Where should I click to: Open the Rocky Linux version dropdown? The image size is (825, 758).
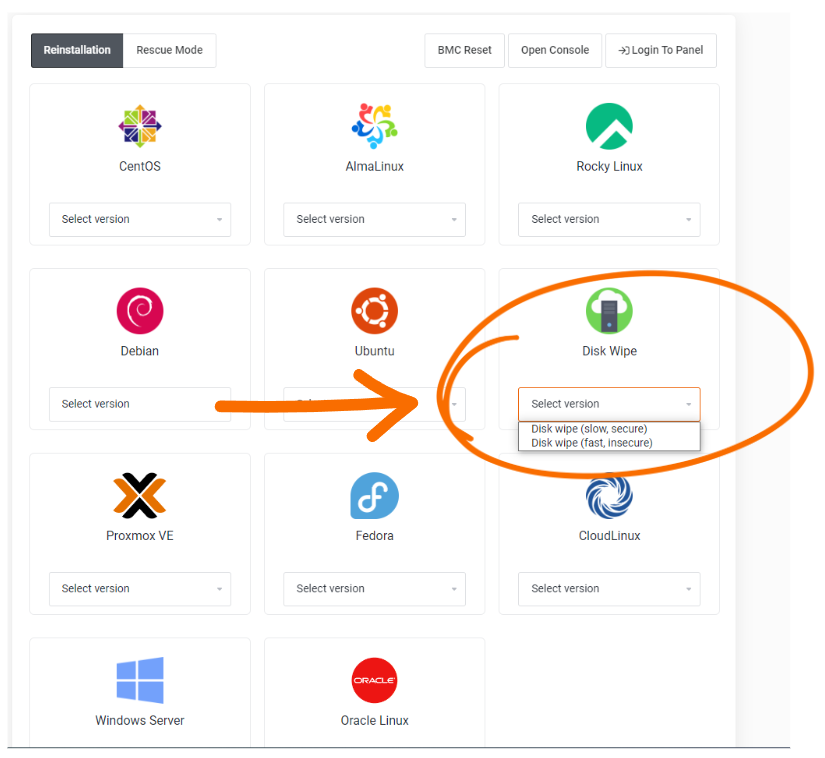tap(609, 219)
